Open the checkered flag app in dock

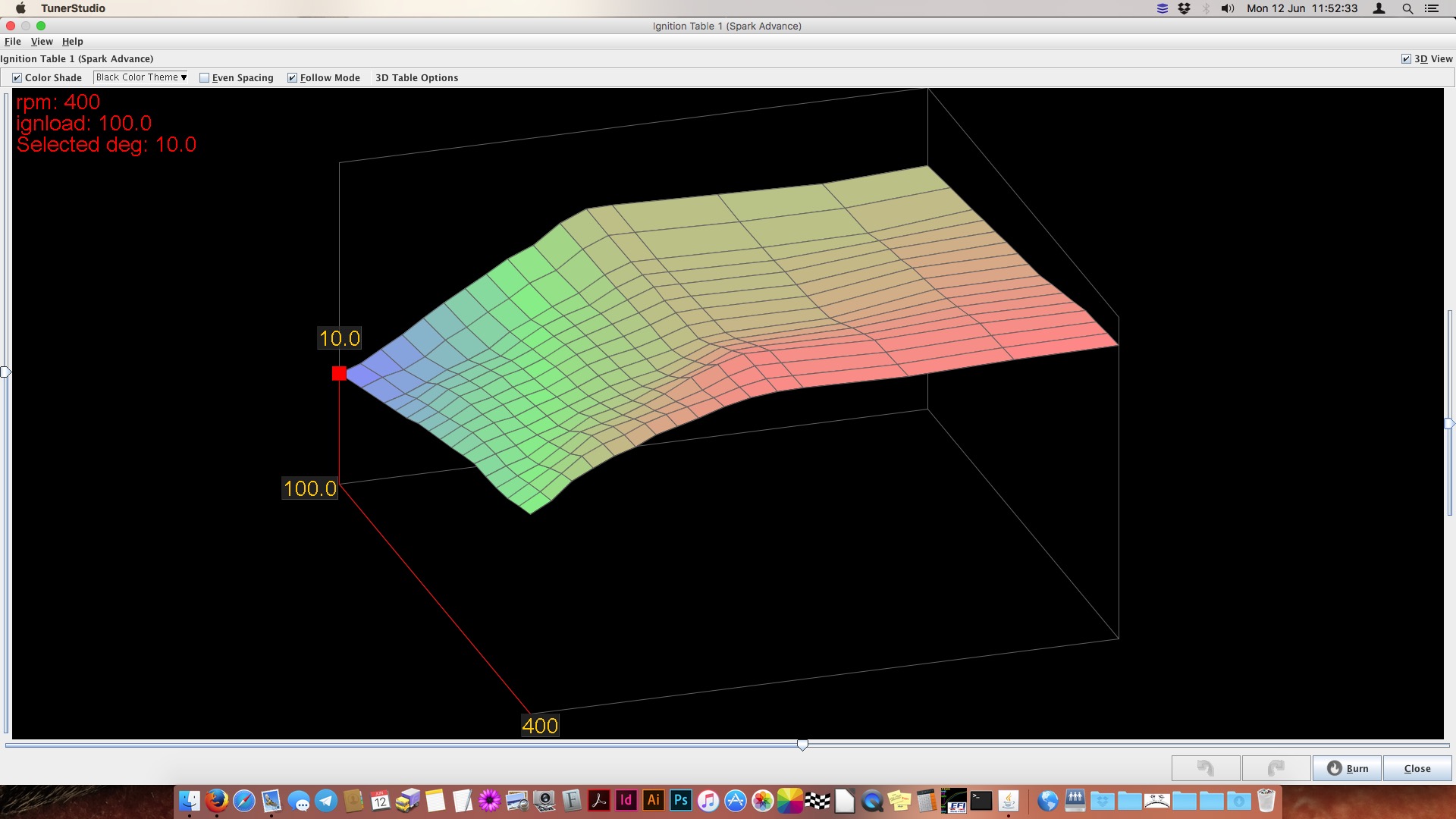point(817,801)
